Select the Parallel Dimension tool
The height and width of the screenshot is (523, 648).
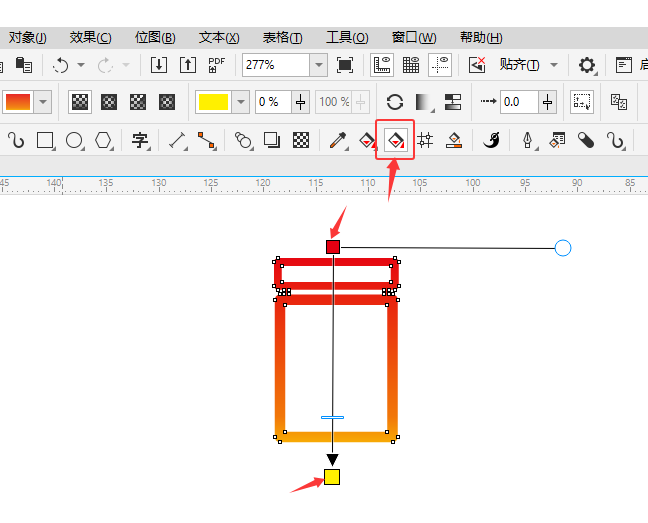click(x=177, y=140)
